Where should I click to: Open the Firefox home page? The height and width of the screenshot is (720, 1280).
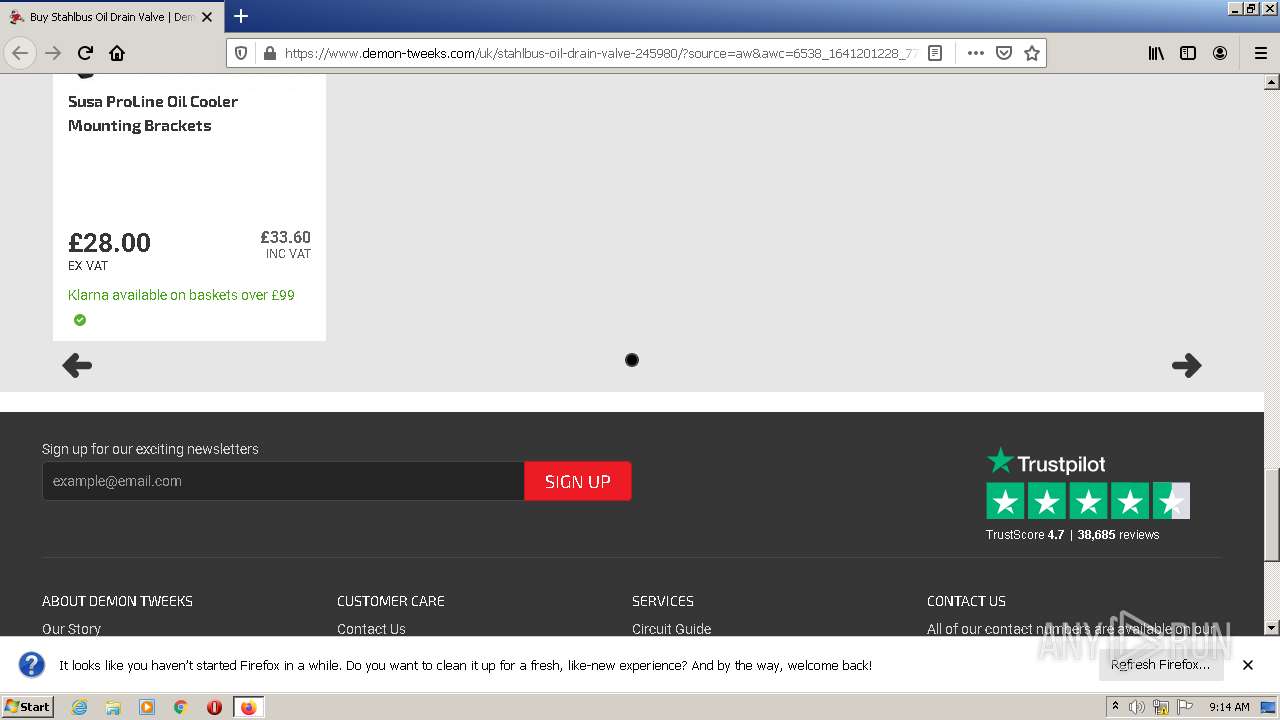coord(117,53)
